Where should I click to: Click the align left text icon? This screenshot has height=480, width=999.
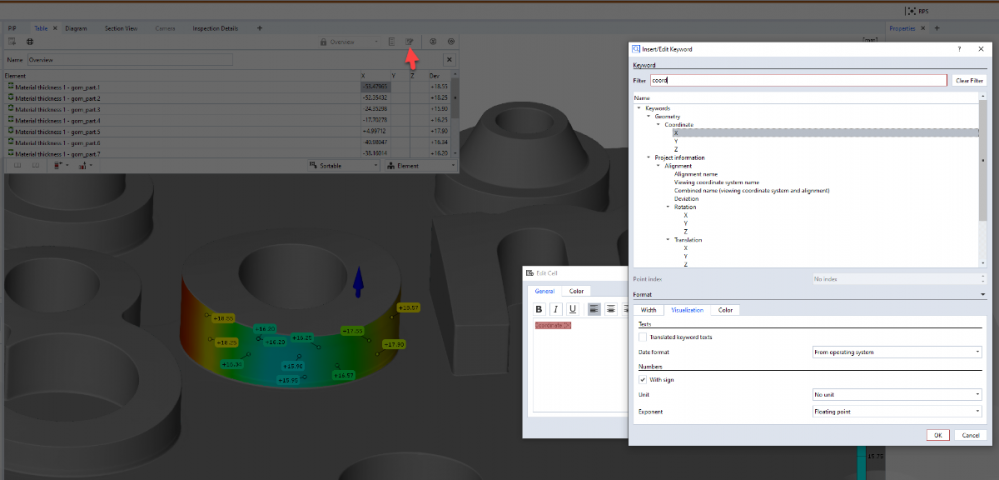point(593,309)
